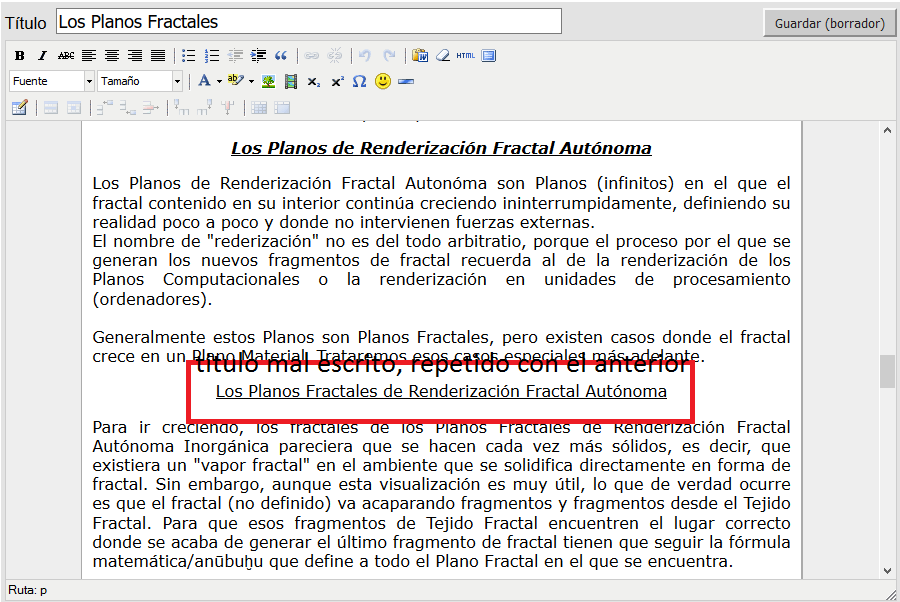
Task: Place cursor in paragraph starting 'Generalmente estos Planos'
Action: 441,347
